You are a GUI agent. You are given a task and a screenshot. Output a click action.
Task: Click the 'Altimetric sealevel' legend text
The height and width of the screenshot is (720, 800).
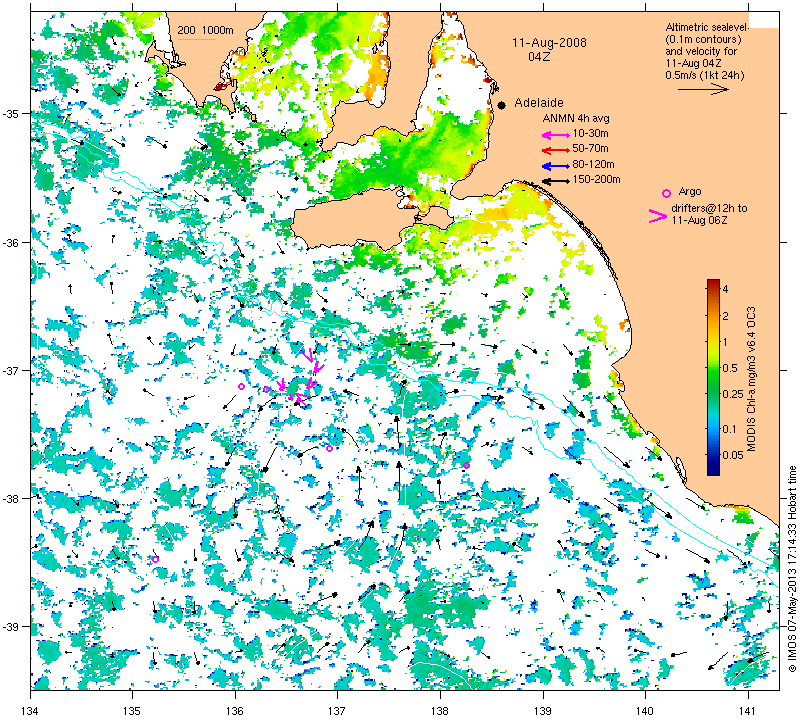click(707, 27)
